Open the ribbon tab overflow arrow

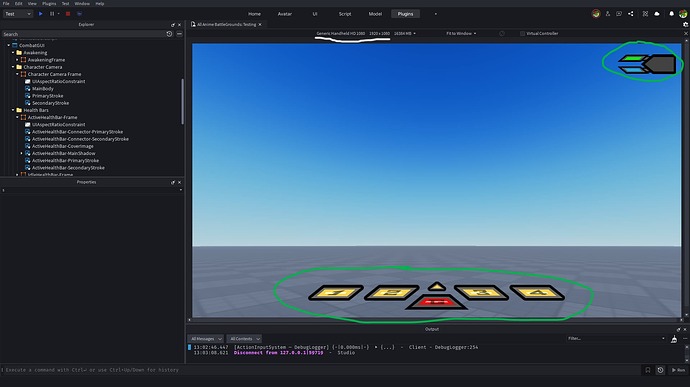(x=436, y=14)
